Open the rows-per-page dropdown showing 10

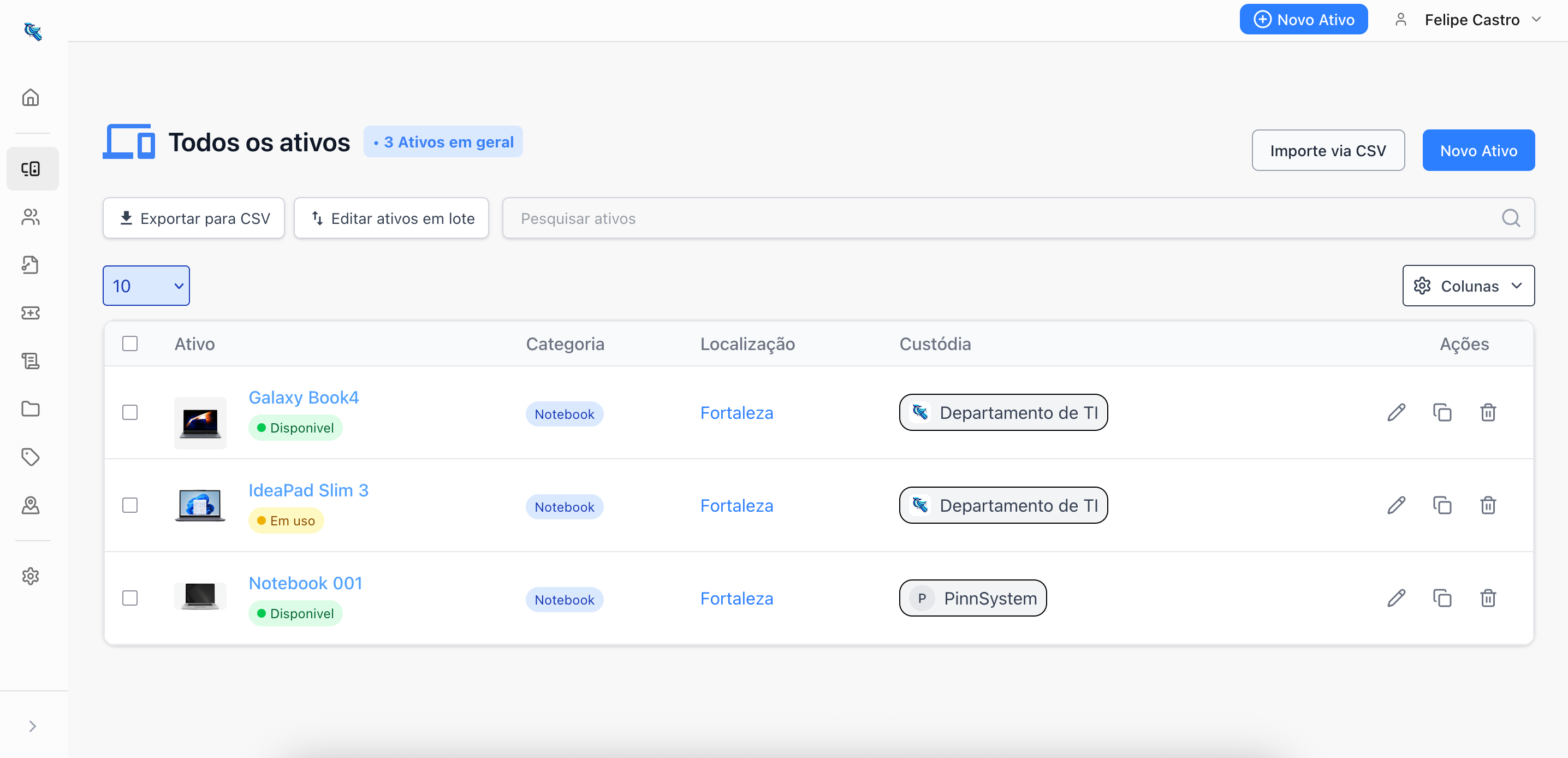(146, 286)
